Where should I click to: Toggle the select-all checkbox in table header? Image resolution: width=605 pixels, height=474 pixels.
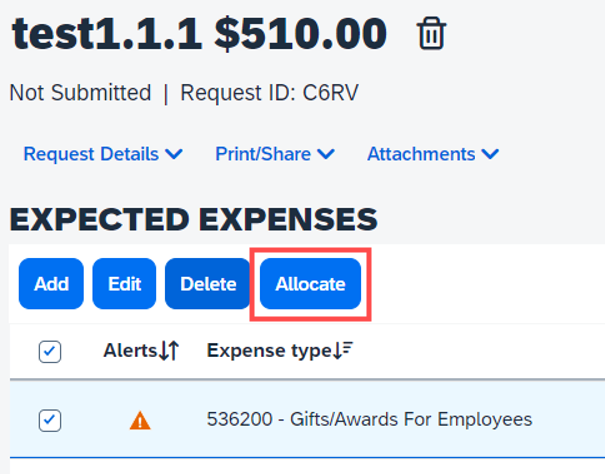click(50, 351)
